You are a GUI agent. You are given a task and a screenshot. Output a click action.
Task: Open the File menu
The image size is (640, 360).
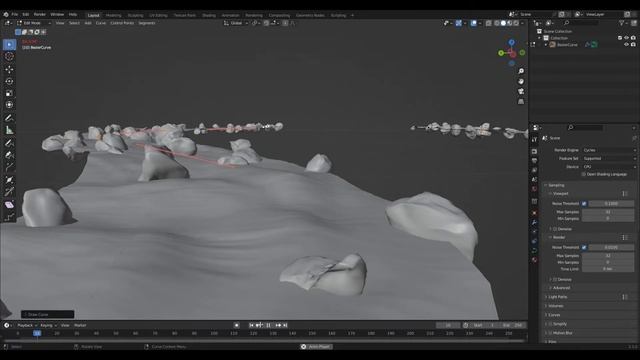pos(15,14)
